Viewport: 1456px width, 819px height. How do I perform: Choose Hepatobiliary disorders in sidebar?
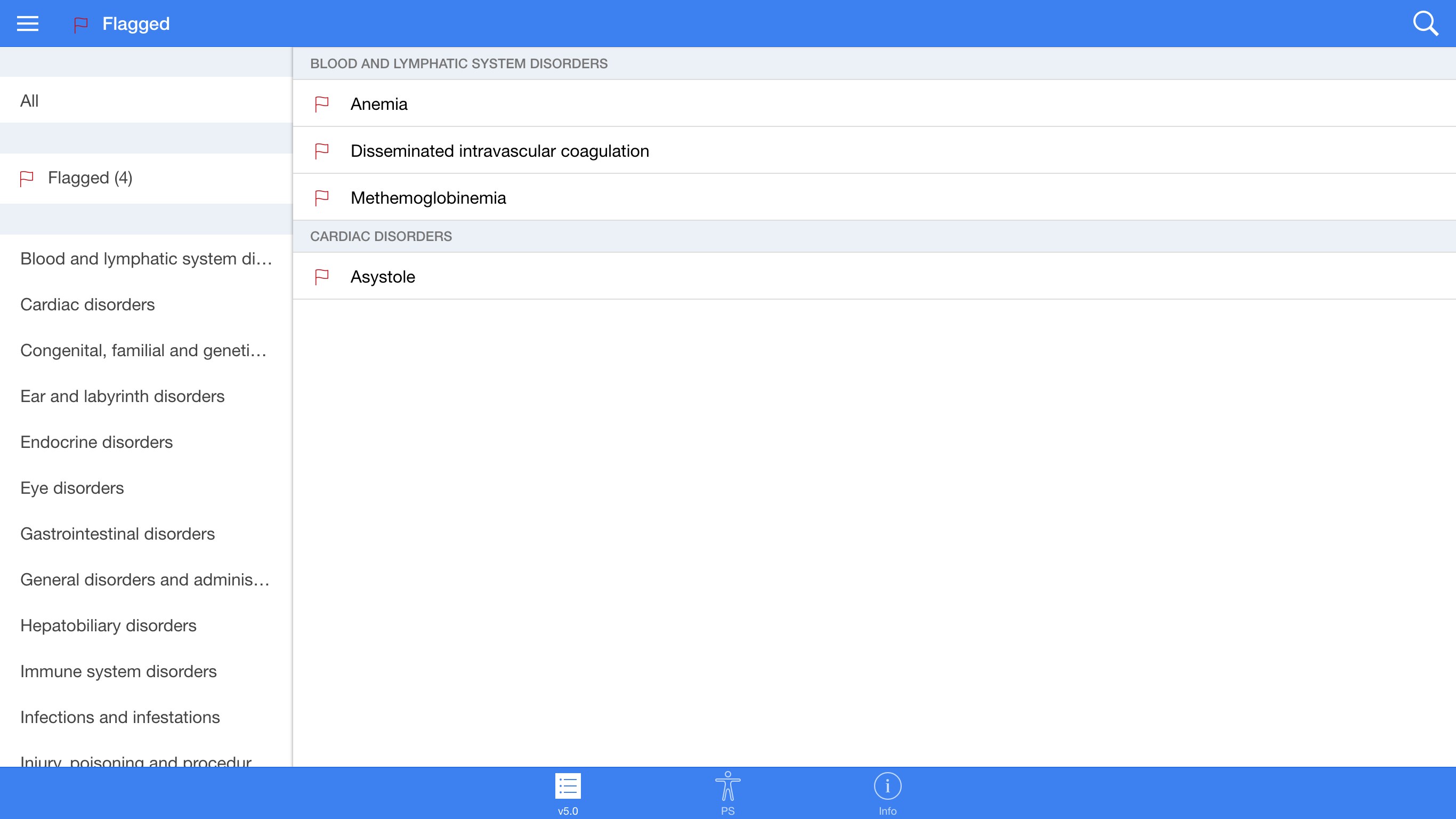click(109, 625)
